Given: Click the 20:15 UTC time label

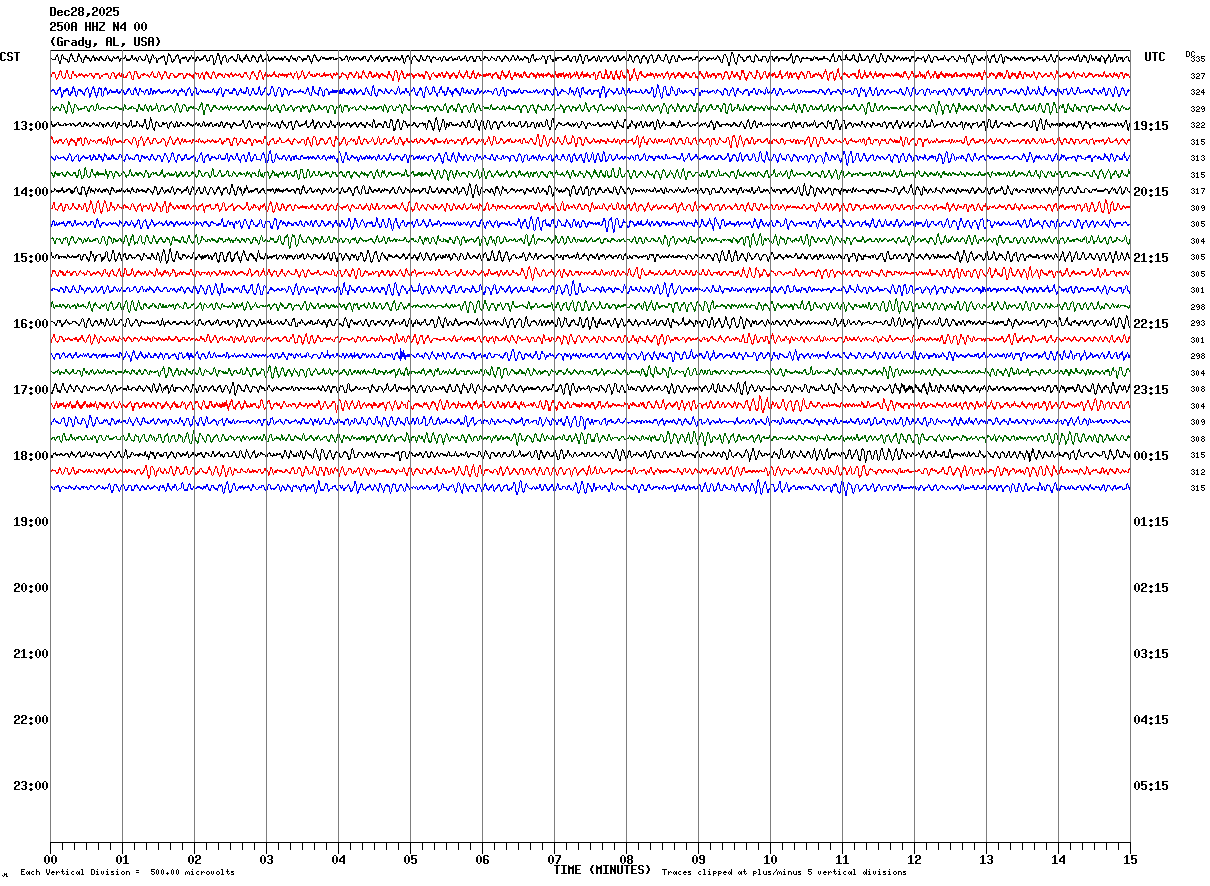Looking at the screenshot, I should point(1151,192).
